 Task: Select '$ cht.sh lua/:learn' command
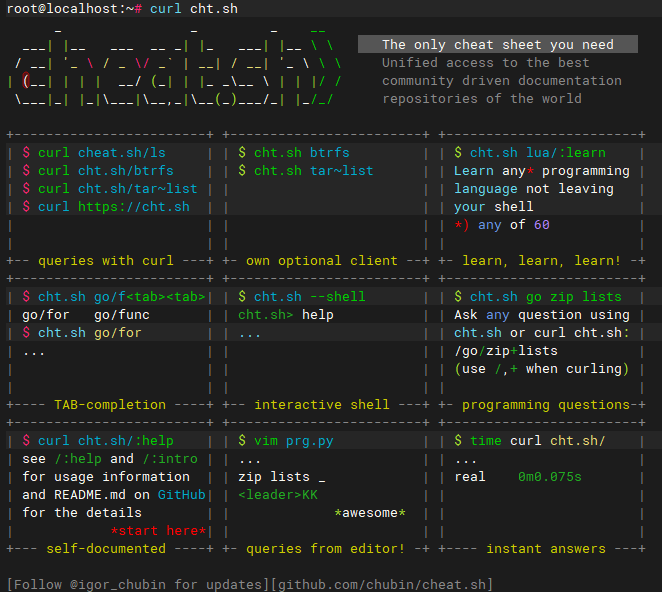530,152
